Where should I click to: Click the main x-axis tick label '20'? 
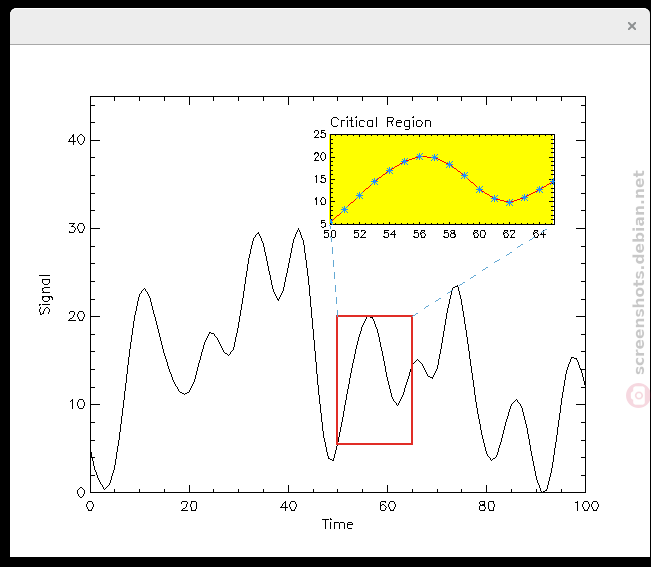pos(189,506)
